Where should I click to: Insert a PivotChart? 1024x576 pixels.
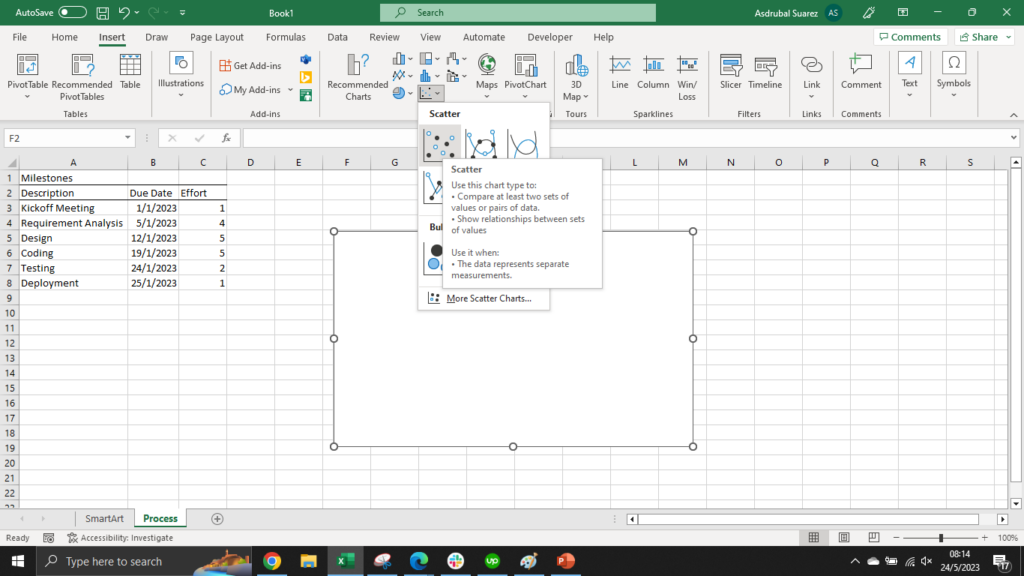tap(525, 72)
